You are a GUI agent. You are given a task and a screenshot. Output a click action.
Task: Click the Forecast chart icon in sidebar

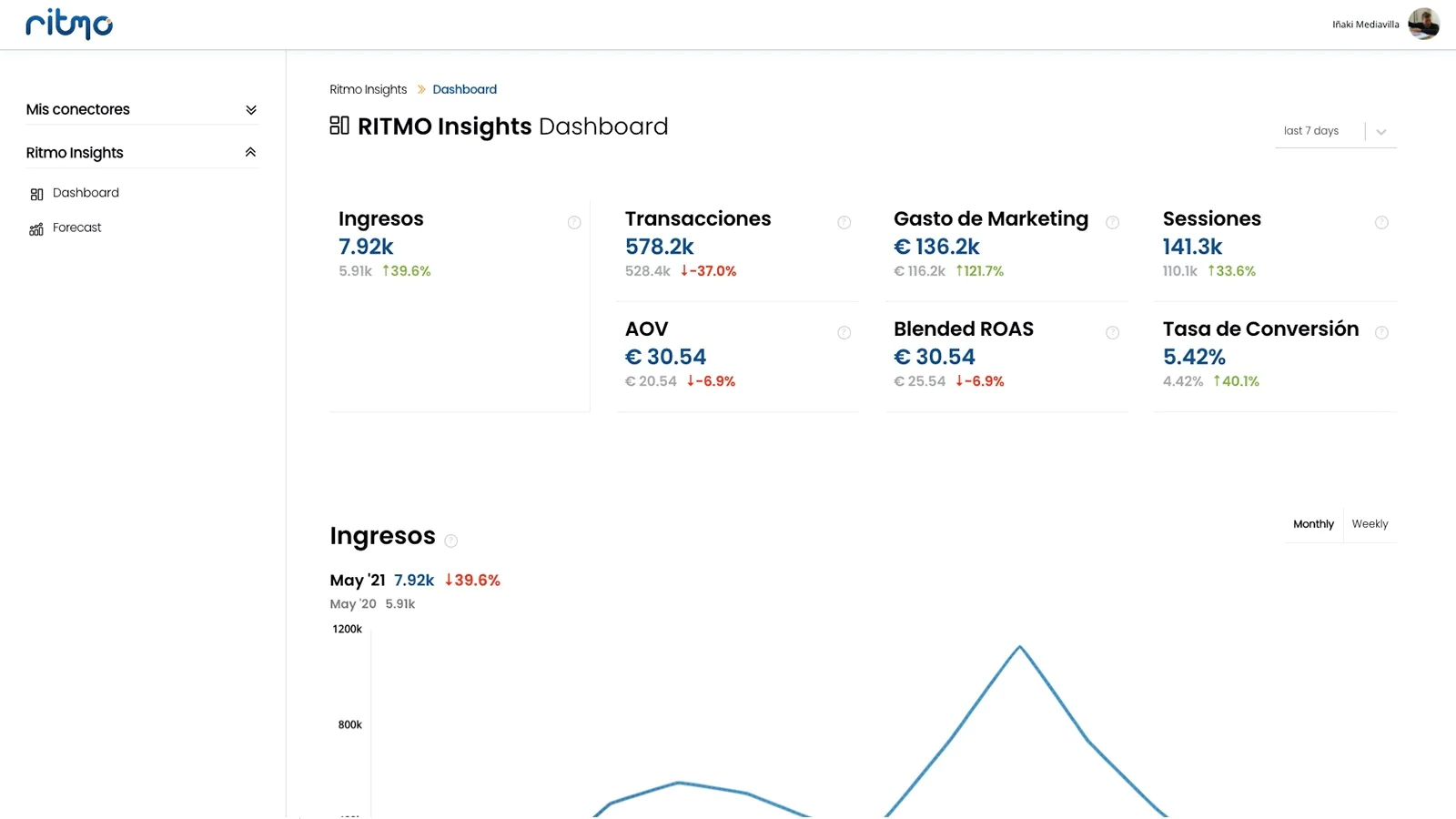click(36, 229)
